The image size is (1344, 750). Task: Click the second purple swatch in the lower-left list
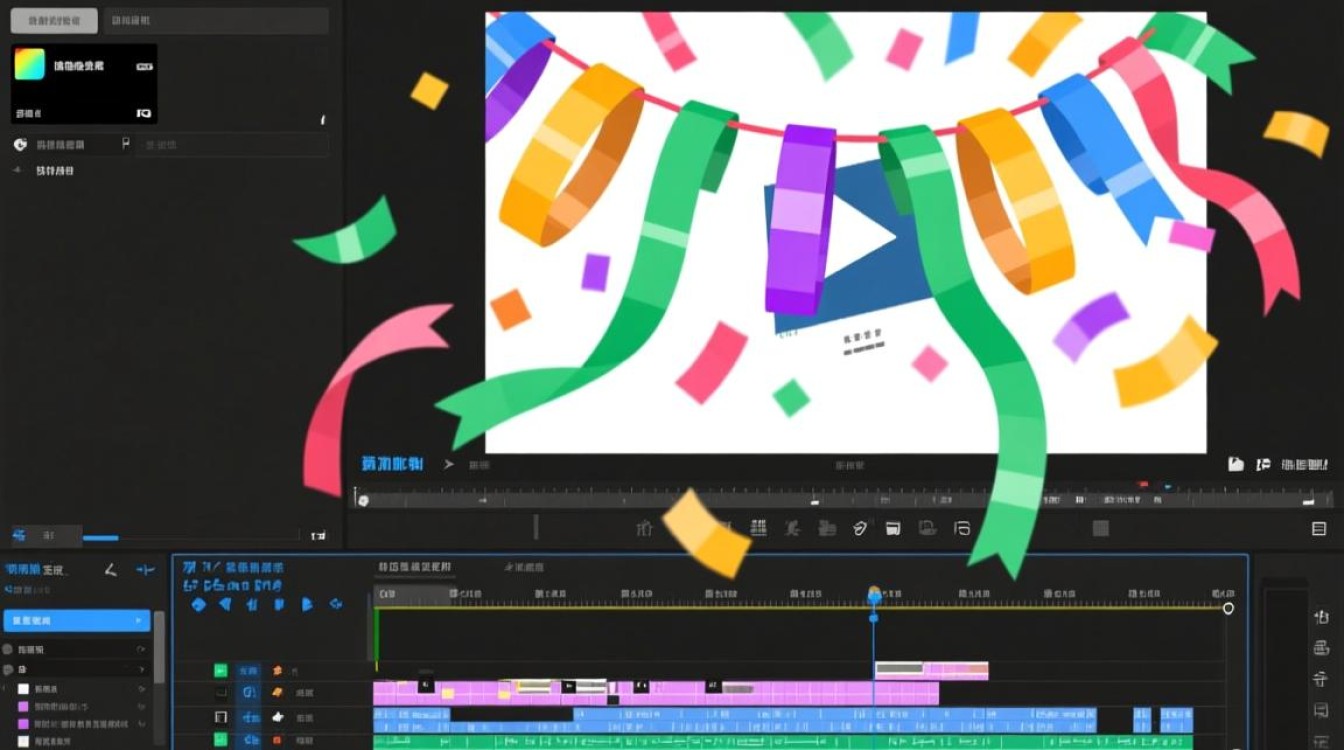click(x=23, y=723)
